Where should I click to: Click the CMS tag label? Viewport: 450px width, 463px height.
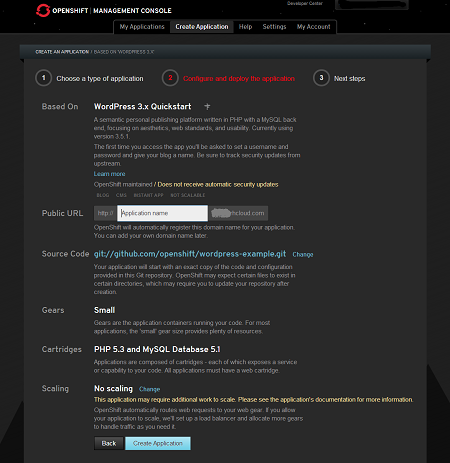point(121,195)
